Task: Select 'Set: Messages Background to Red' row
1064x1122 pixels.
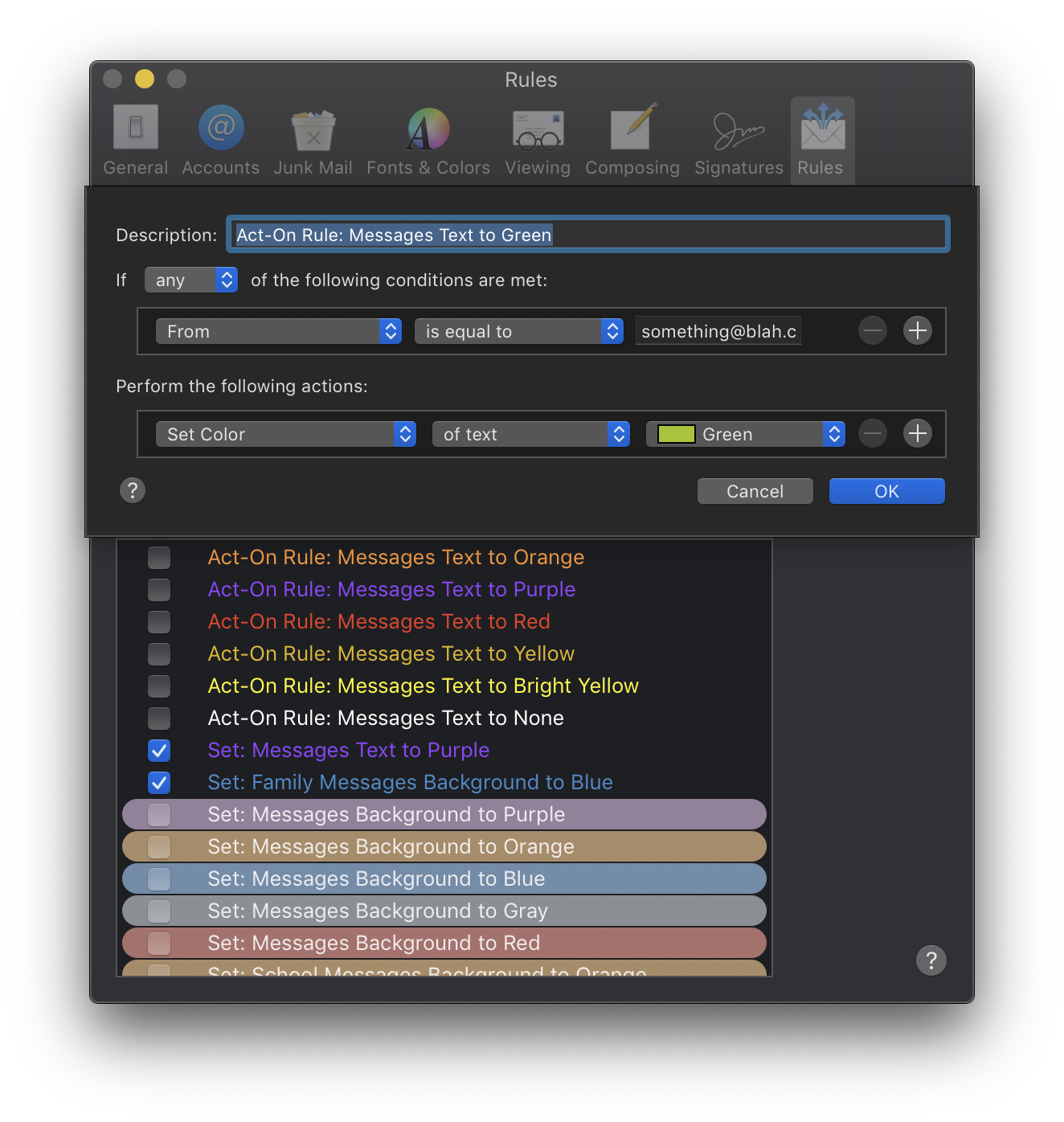Action: point(444,943)
